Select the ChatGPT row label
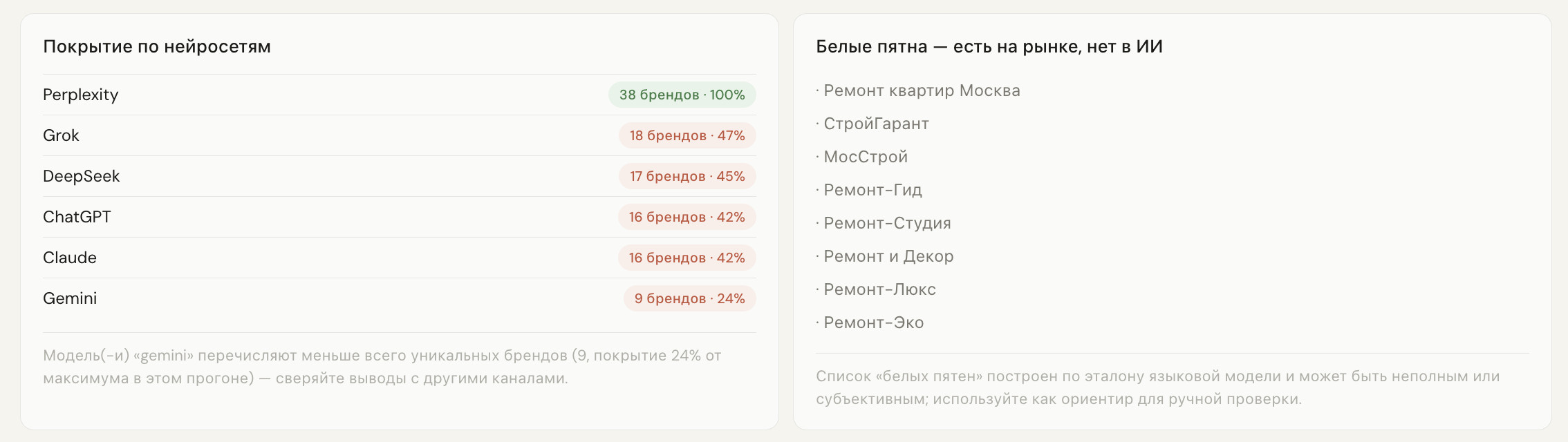The height and width of the screenshot is (442, 1568). [77, 217]
